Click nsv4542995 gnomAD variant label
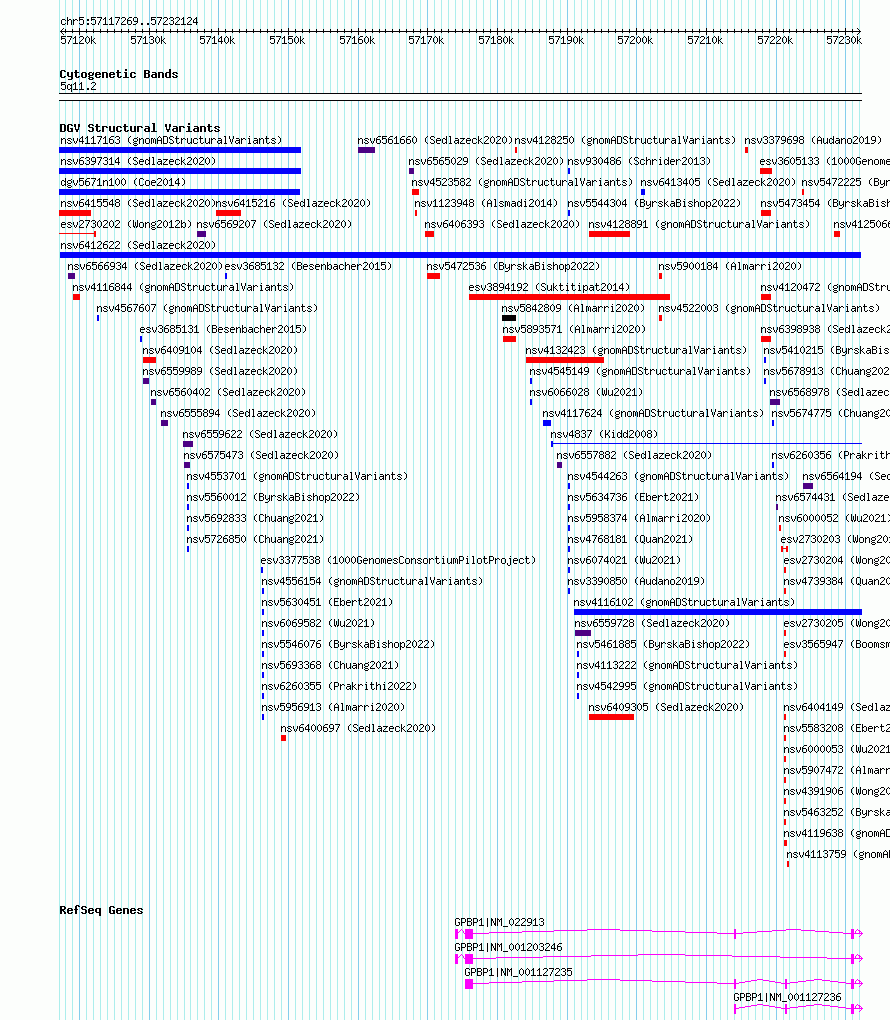 pos(687,686)
